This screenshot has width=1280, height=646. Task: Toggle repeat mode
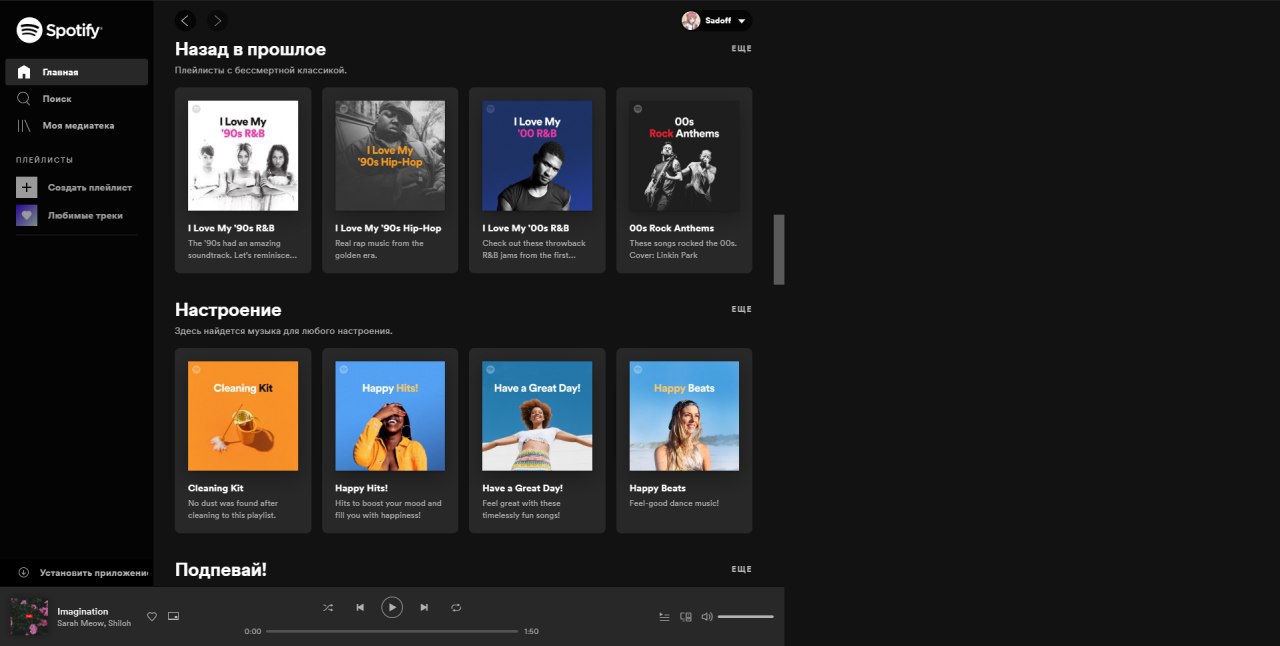click(456, 607)
